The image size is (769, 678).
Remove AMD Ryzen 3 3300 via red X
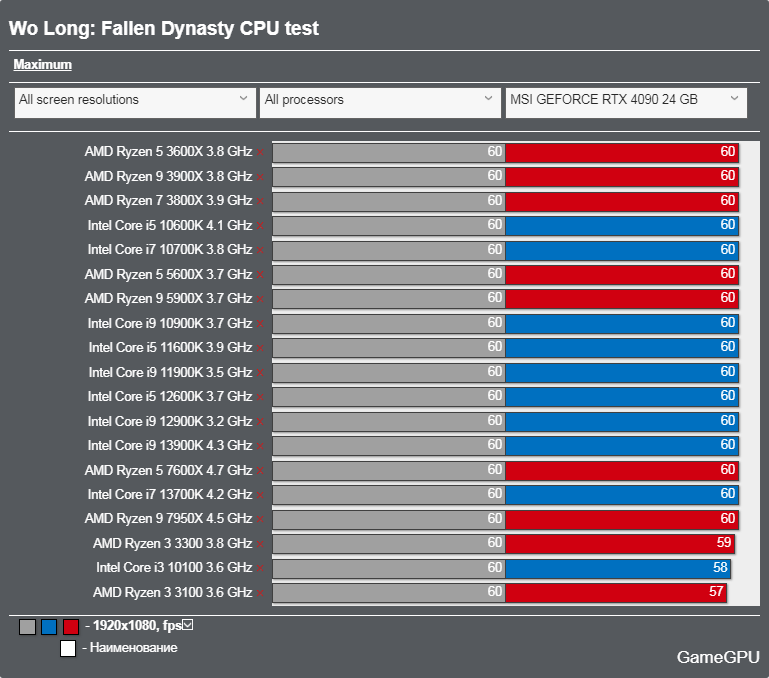[260, 544]
